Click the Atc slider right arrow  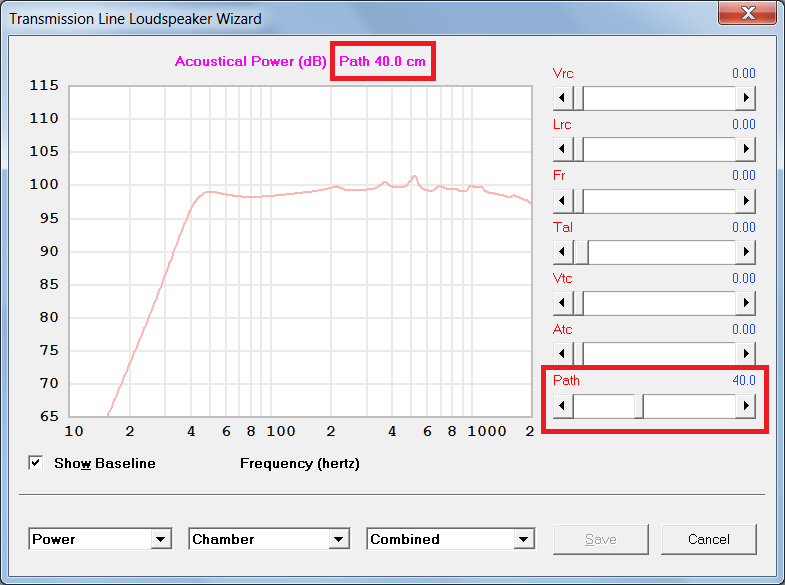tap(745, 354)
